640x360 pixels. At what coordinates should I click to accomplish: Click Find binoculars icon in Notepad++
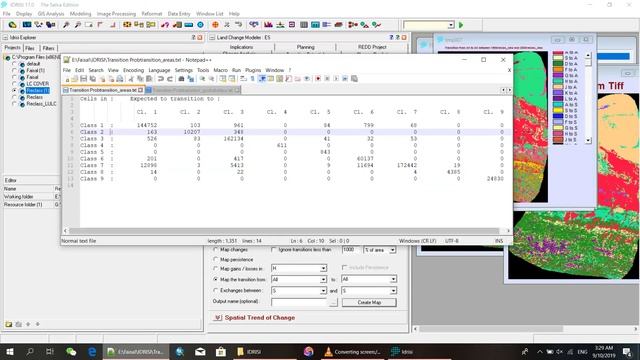pyautogui.click(x=181, y=79)
